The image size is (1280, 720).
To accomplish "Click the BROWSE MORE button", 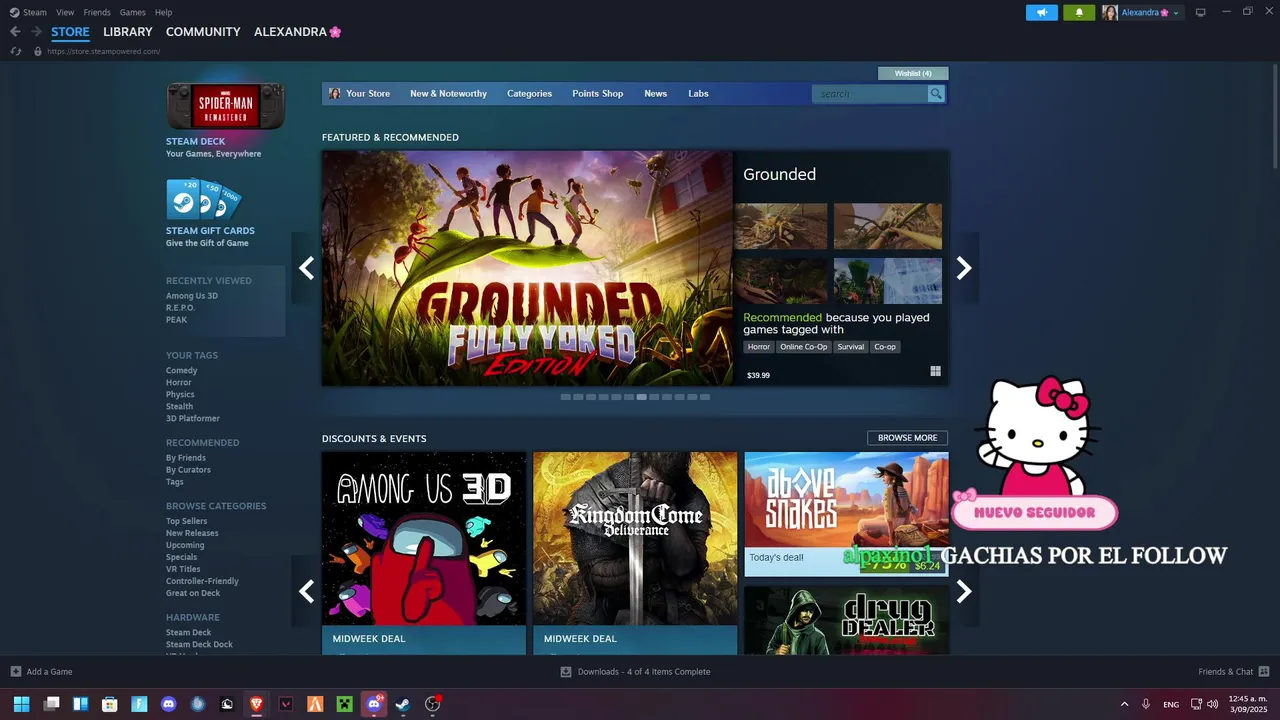I will tap(907, 438).
